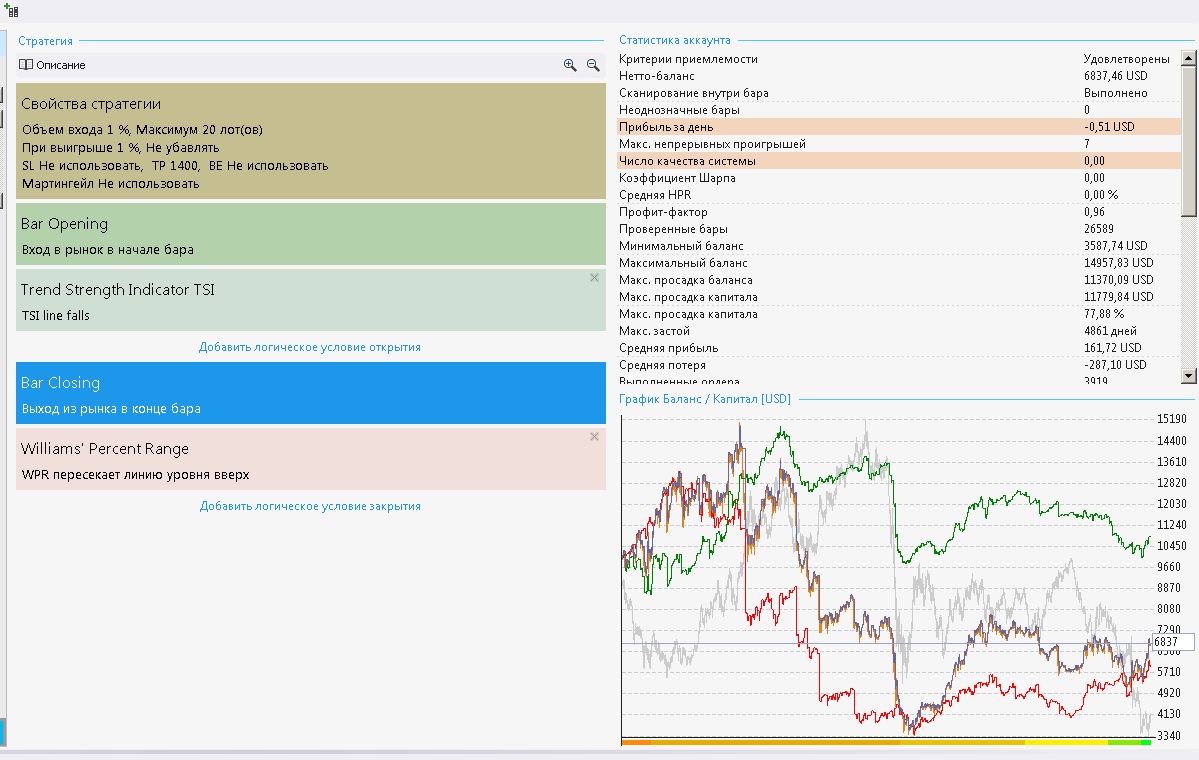1199x760 pixels.
Task: Click the balance chart 6837 value label
Action: (1172, 641)
